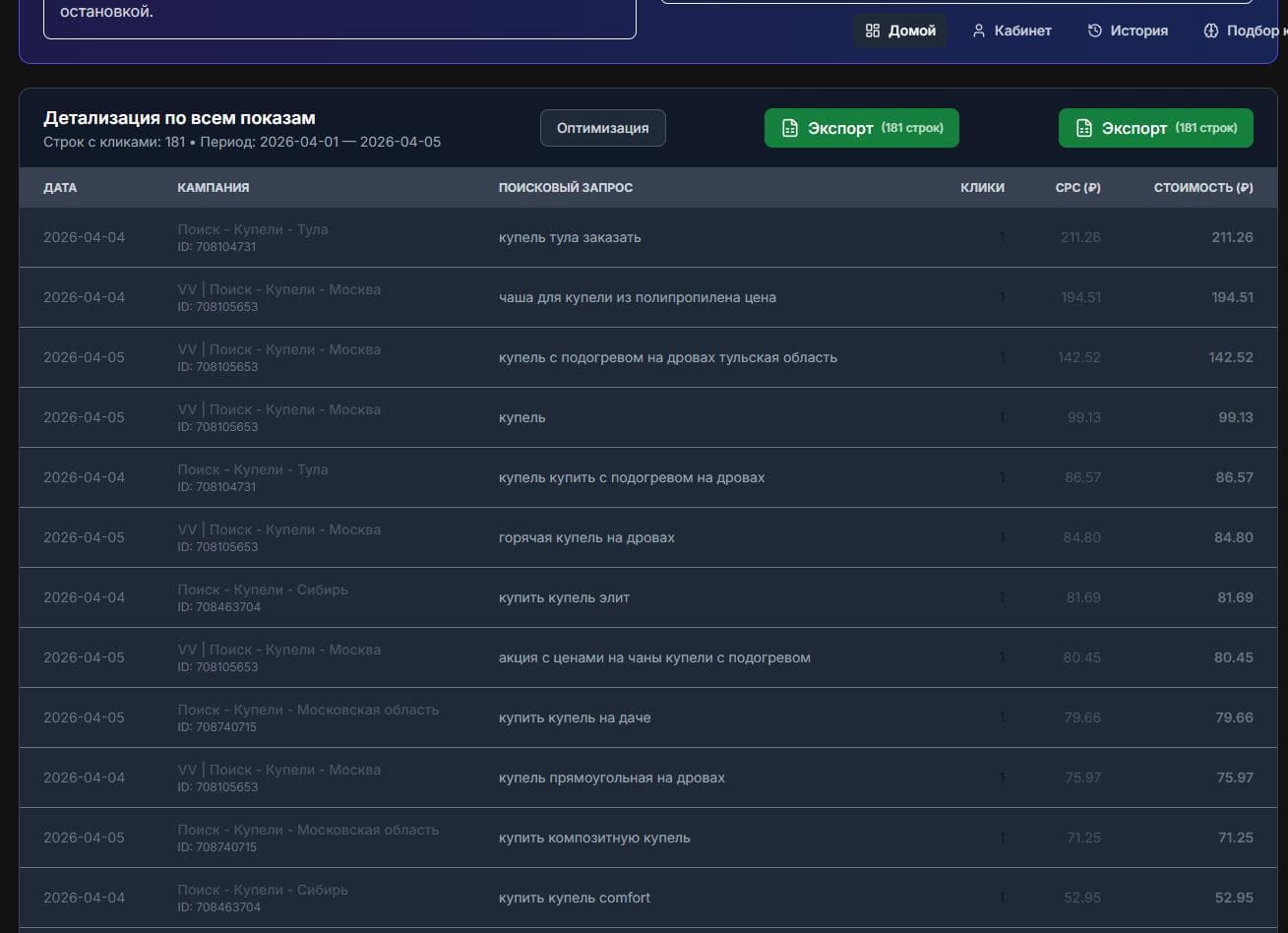Switch to the Кабинет tab
The height and width of the screenshot is (933, 1288).
click(1012, 31)
